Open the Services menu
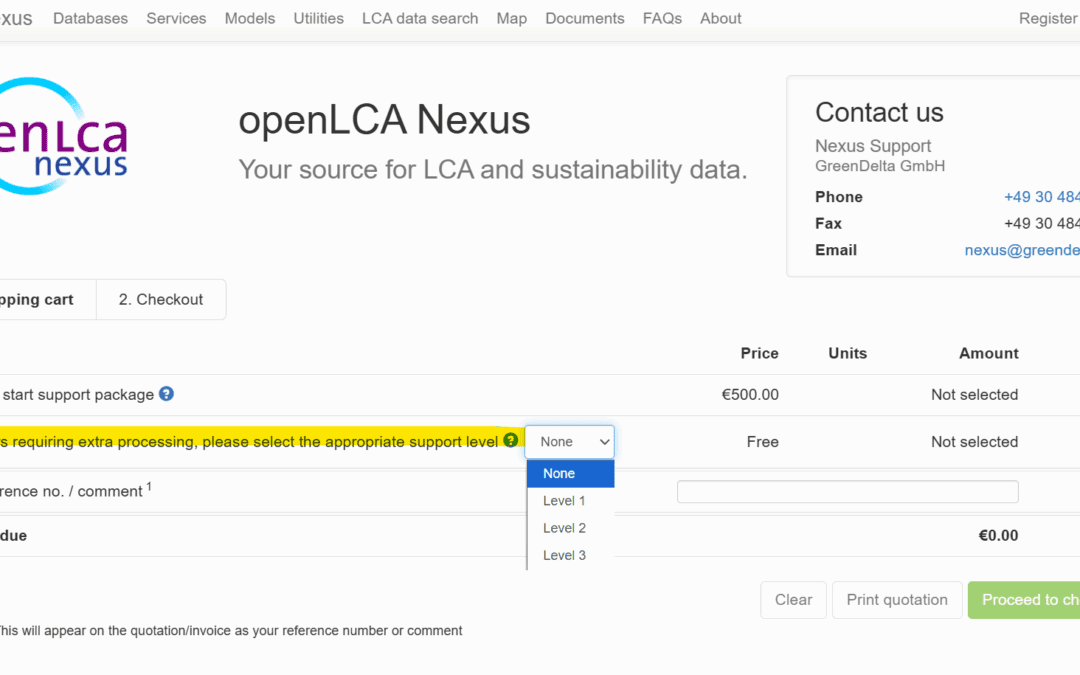Viewport: 1080px width, 675px height. coord(176,19)
